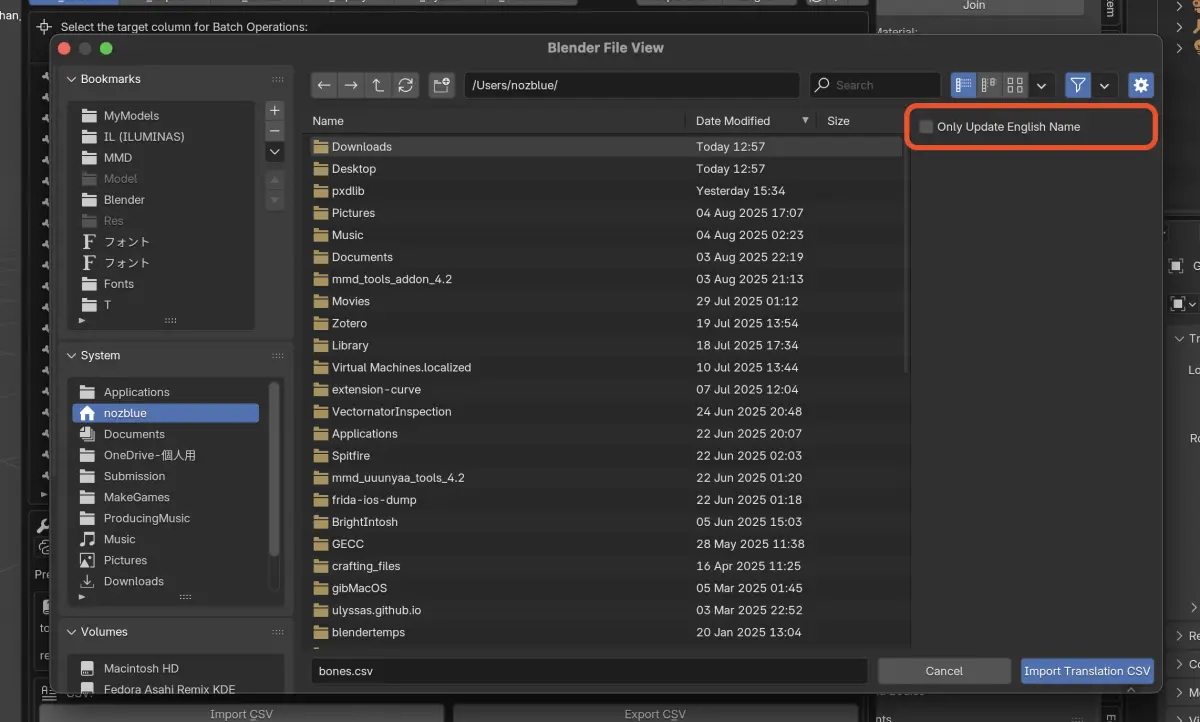Open filter settings dropdown arrow

click(x=1104, y=86)
